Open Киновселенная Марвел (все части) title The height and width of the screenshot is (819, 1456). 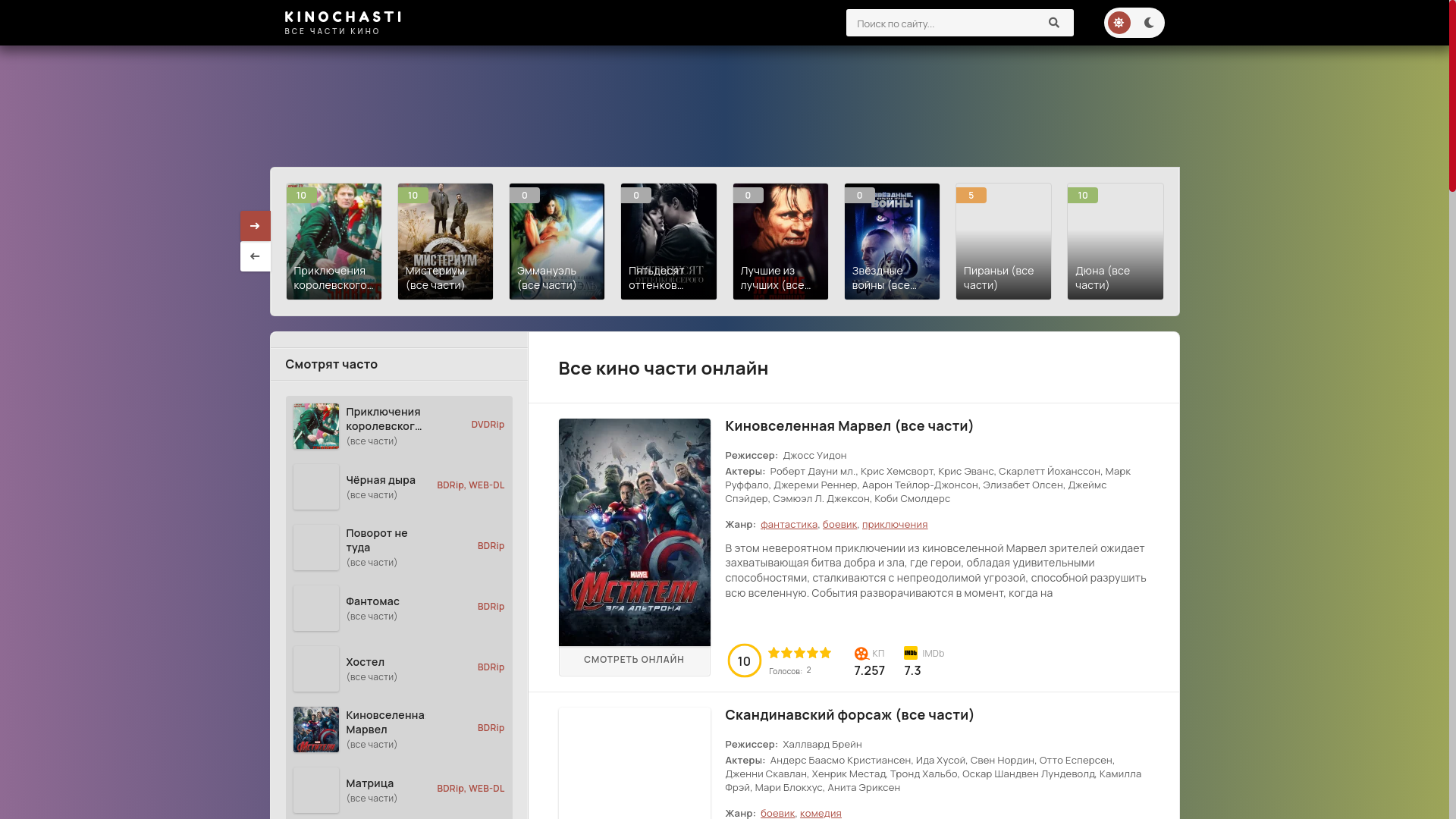849,425
